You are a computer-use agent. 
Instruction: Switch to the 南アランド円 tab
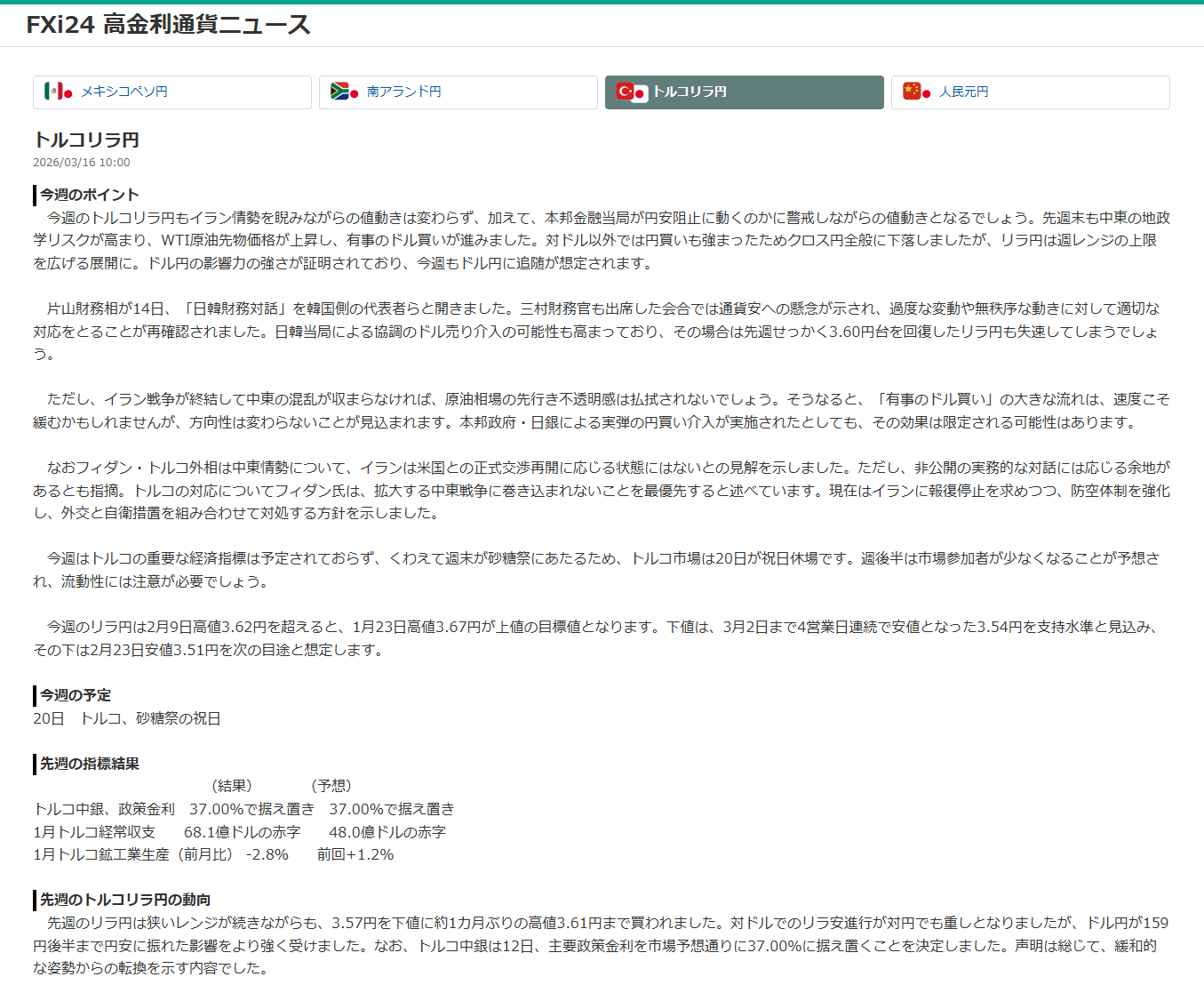coord(458,92)
